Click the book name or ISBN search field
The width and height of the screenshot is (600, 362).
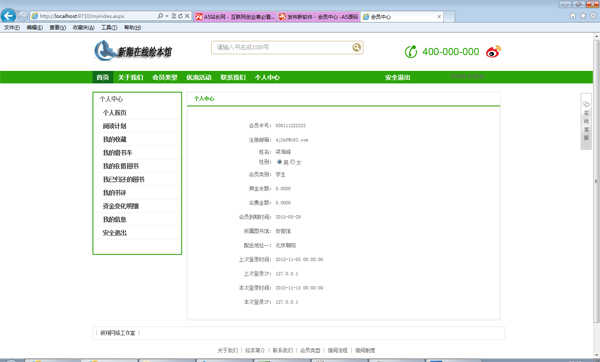[x=281, y=47]
